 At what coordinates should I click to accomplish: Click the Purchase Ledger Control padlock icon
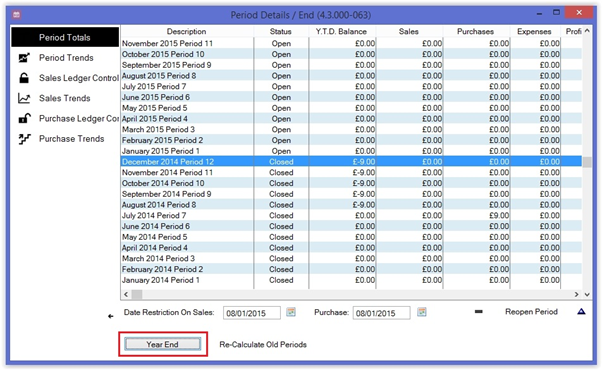click(25, 118)
